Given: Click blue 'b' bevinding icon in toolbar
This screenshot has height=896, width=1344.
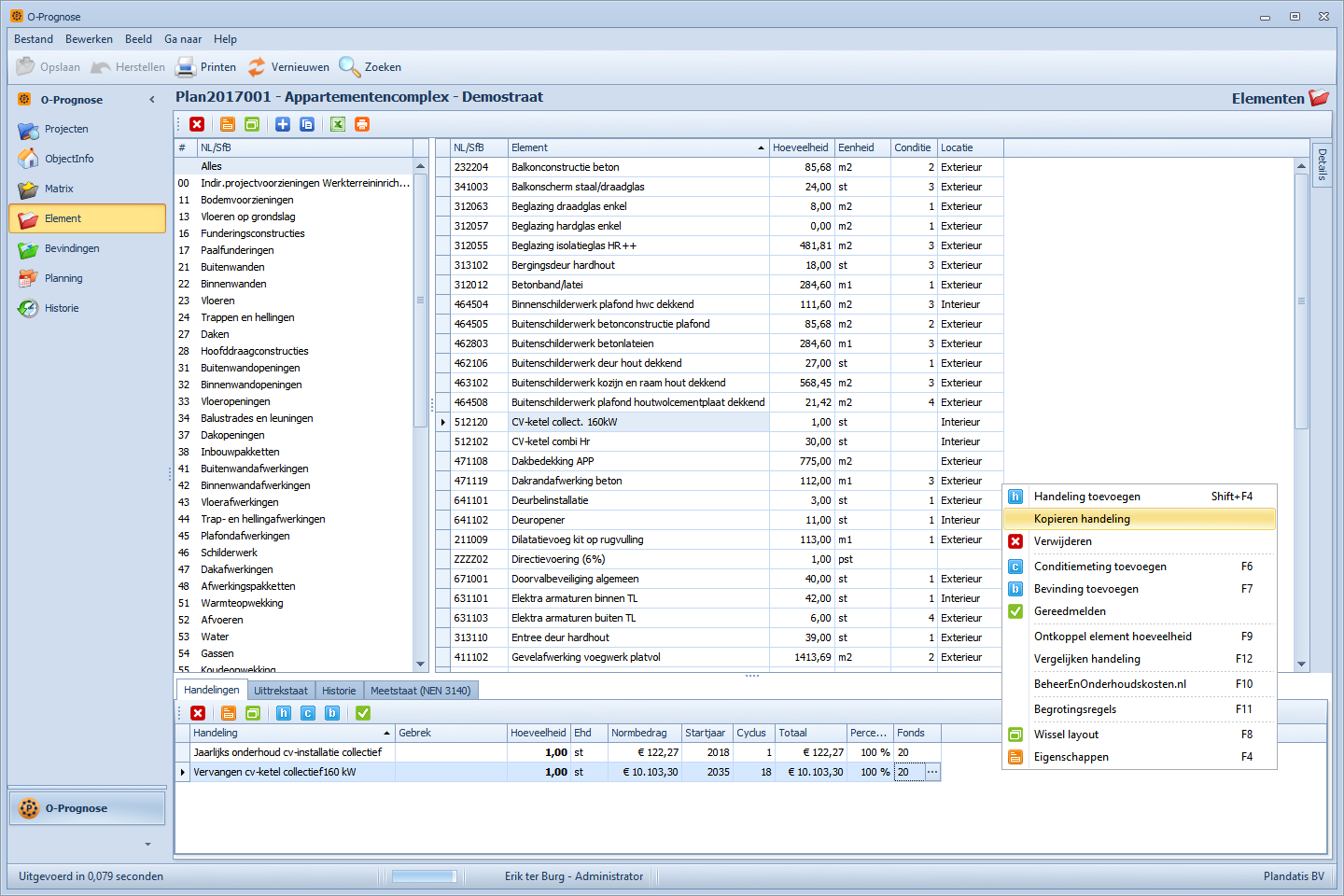Looking at the screenshot, I should (x=332, y=713).
